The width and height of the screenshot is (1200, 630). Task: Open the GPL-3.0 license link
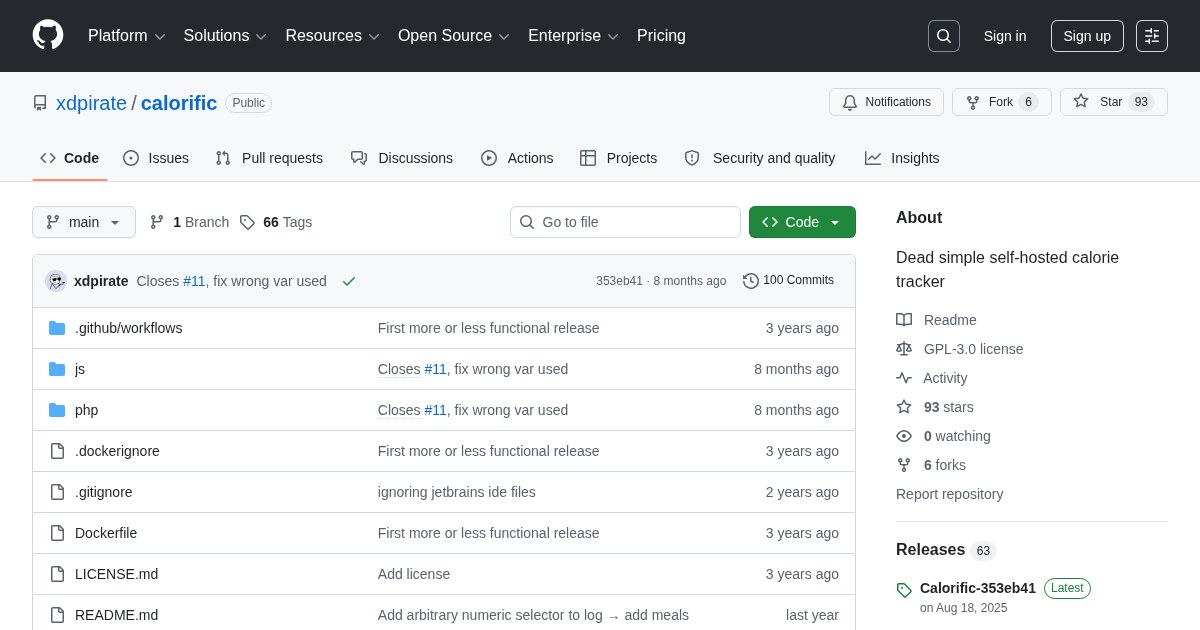(973, 349)
